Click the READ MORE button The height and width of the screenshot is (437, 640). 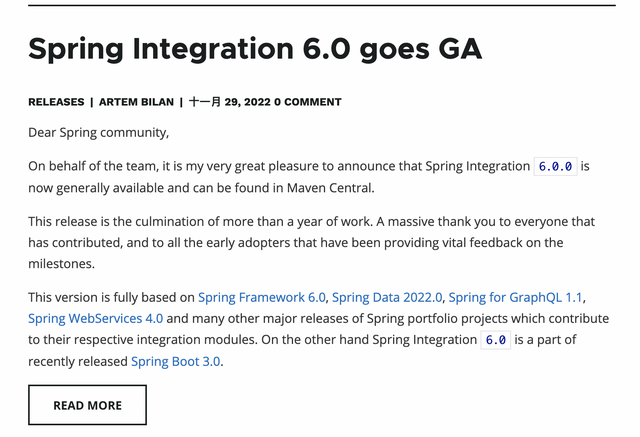(x=87, y=405)
